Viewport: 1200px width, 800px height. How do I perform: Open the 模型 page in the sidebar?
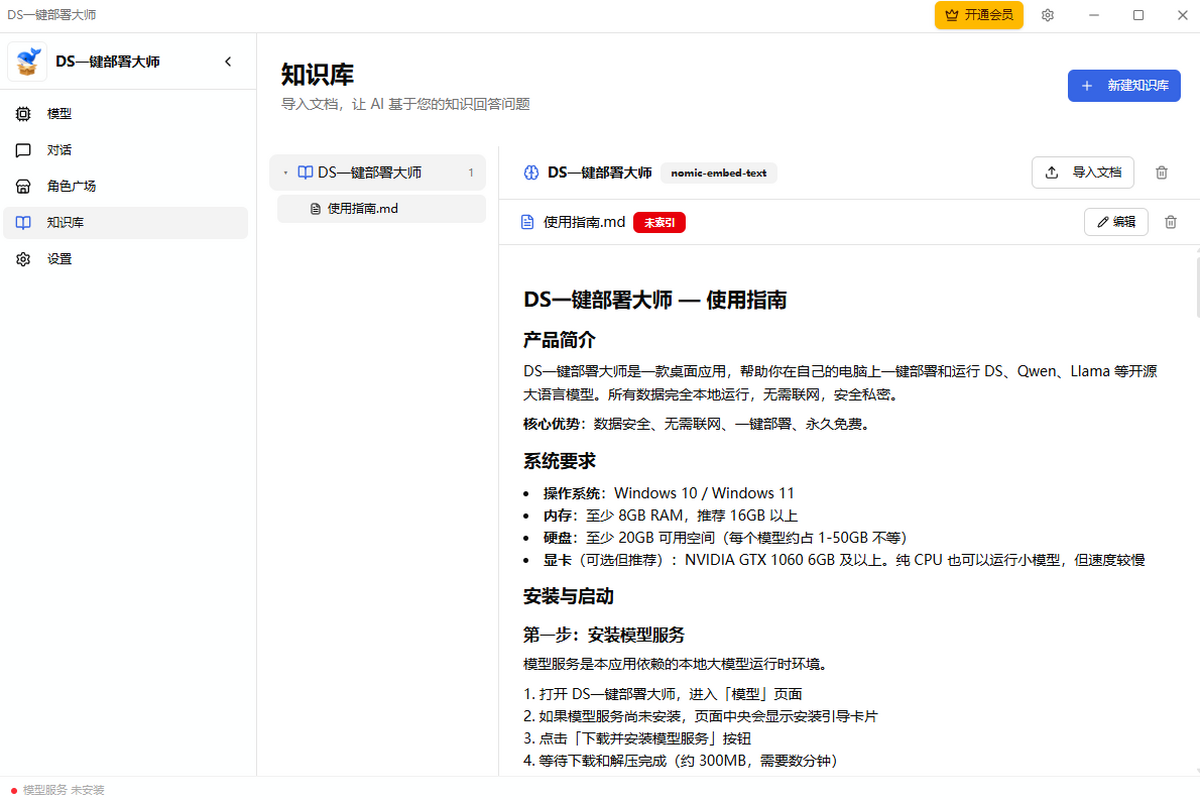[125, 114]
